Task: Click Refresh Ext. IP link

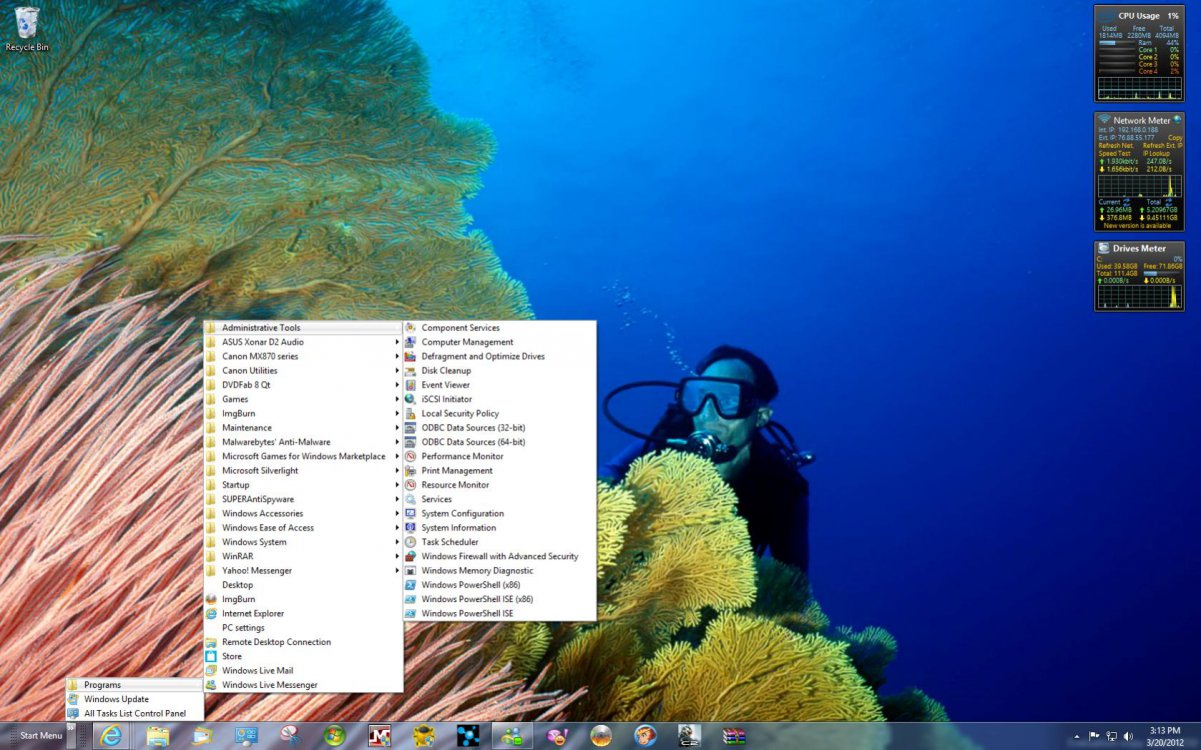Action: pyautogui.click(x=1162, y=146)
